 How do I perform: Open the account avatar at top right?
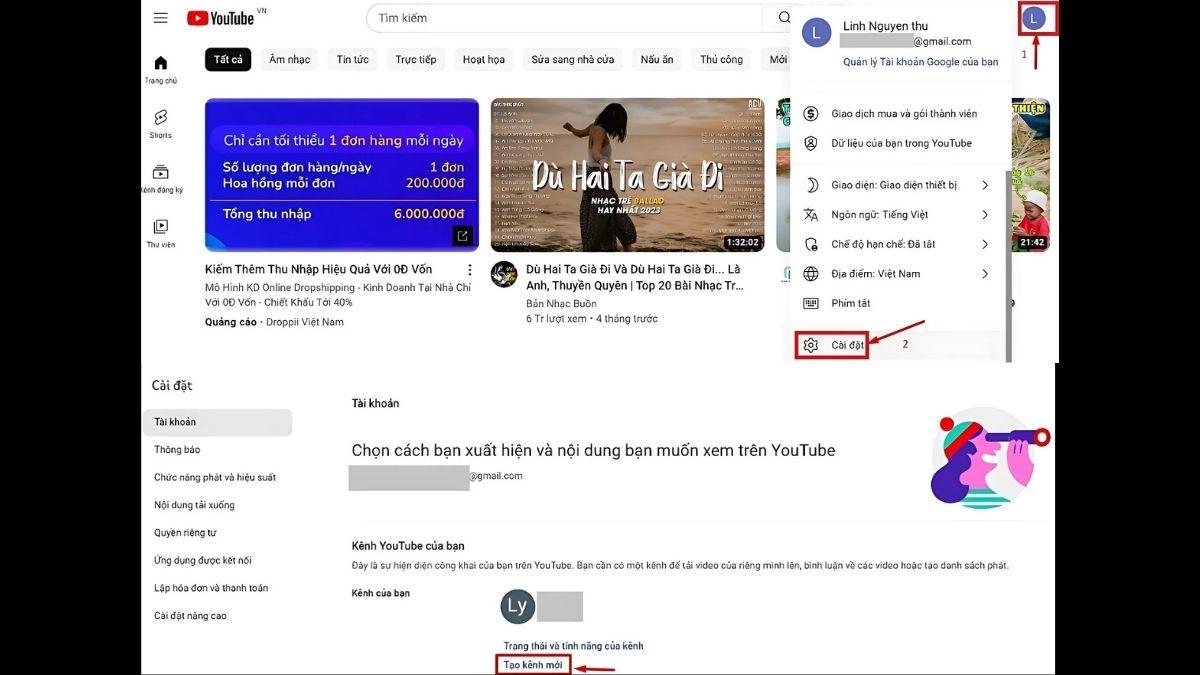(x=1035, y=18)
